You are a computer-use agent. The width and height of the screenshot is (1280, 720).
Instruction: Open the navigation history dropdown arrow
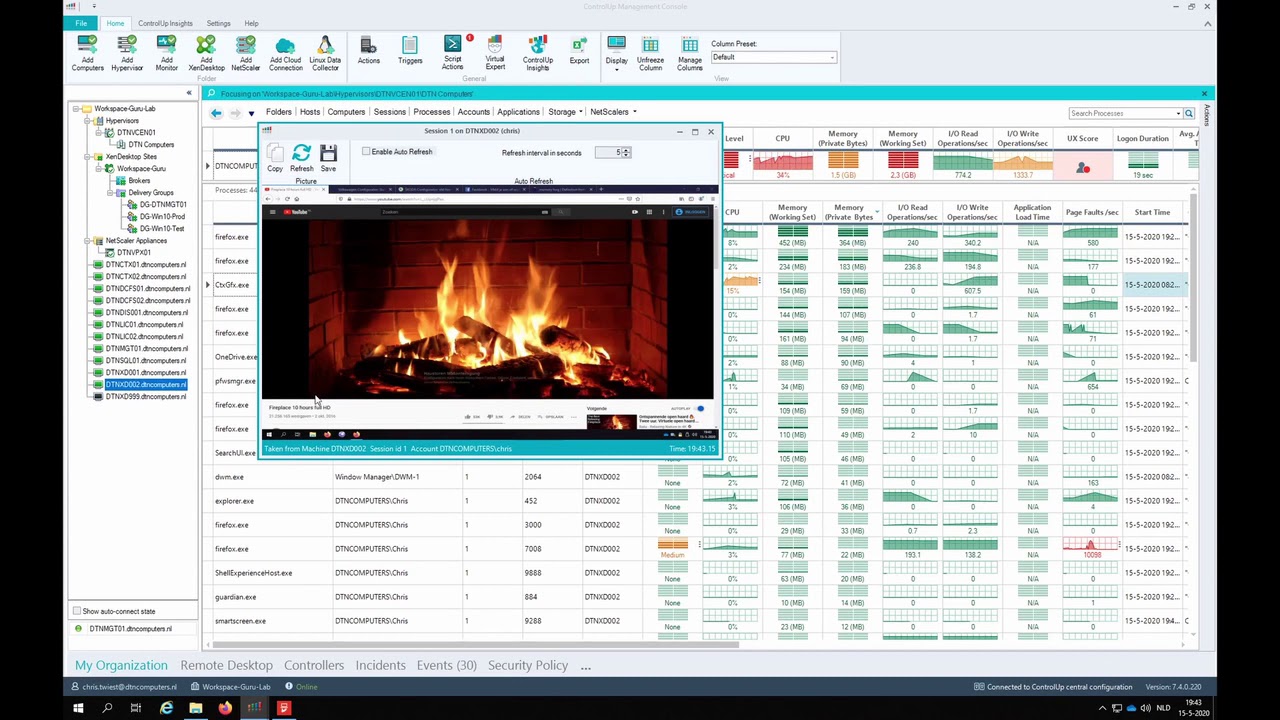251,113
